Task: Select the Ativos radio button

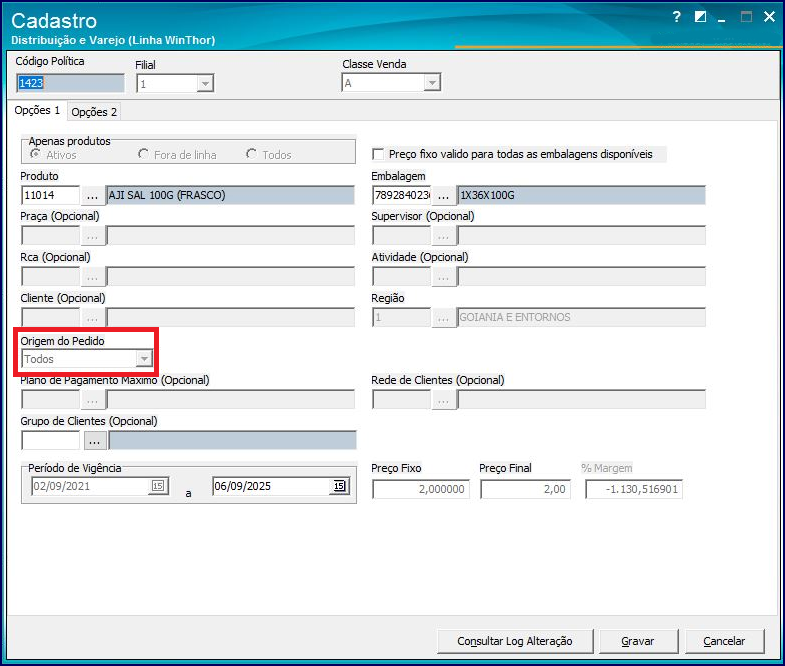Action: (x=35, y=154)
